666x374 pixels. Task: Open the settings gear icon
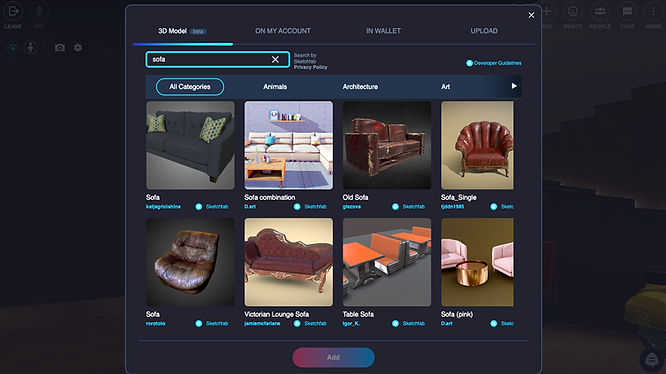tap(78, 48)
